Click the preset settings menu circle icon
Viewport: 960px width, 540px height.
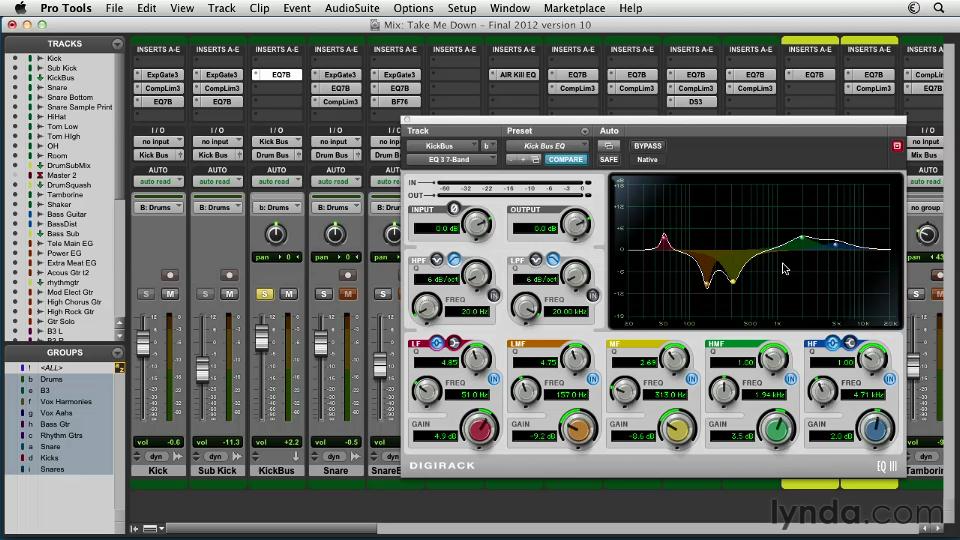pyautogui.click(x=585, y=131)
